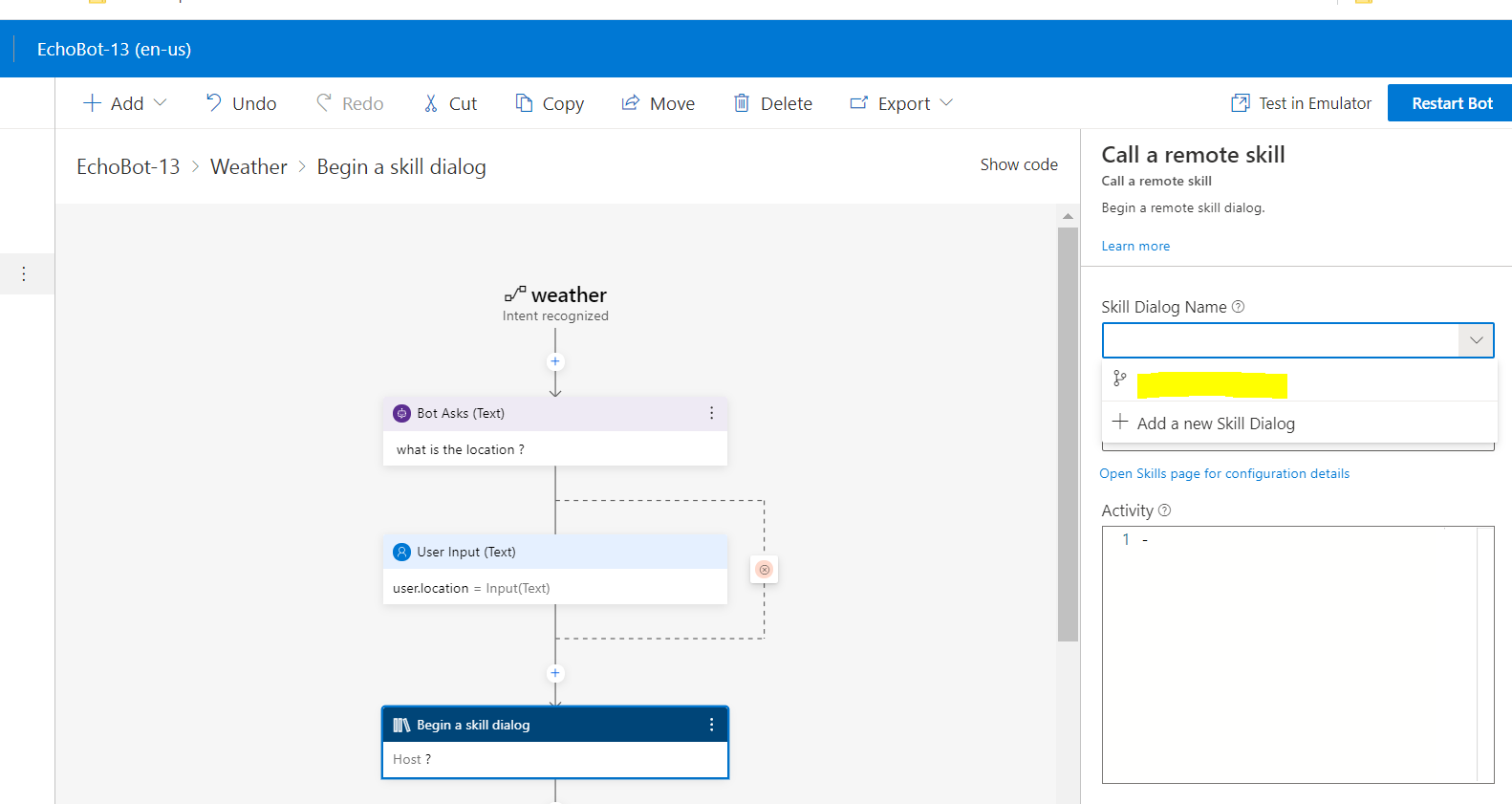Click the User Input person icon
This screenshot has width=1512, height=804.
click(402, 552)
